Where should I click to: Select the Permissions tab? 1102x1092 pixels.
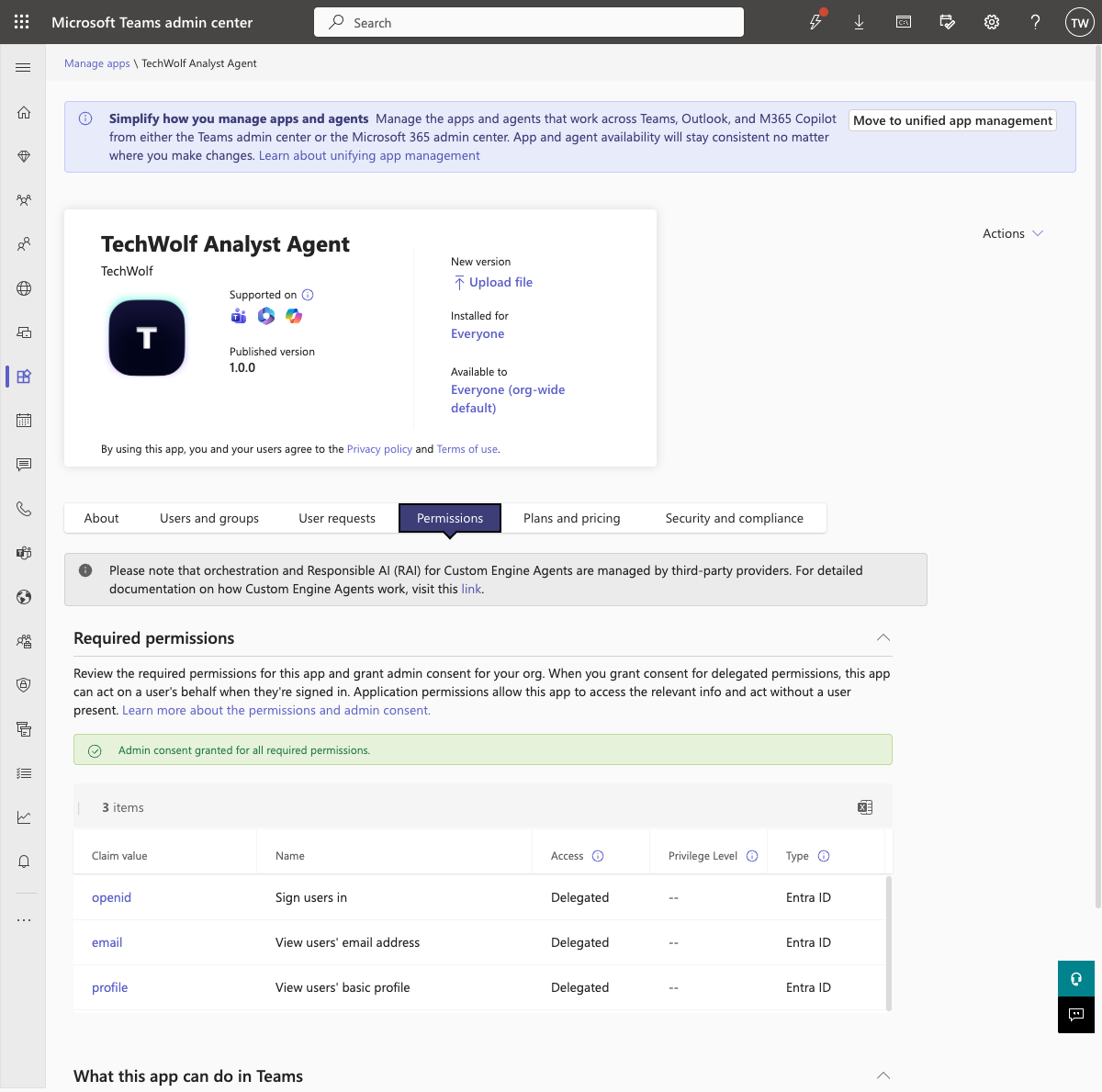pos(450,518)
